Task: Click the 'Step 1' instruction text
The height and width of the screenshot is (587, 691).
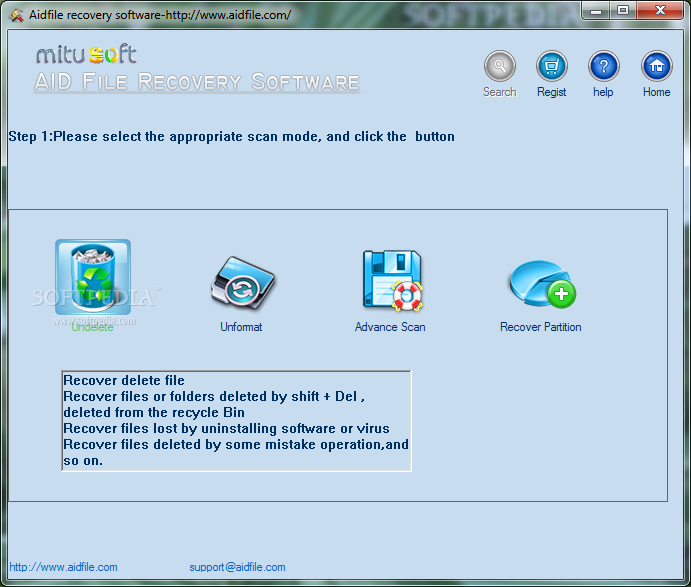Action: click(231, 137)
